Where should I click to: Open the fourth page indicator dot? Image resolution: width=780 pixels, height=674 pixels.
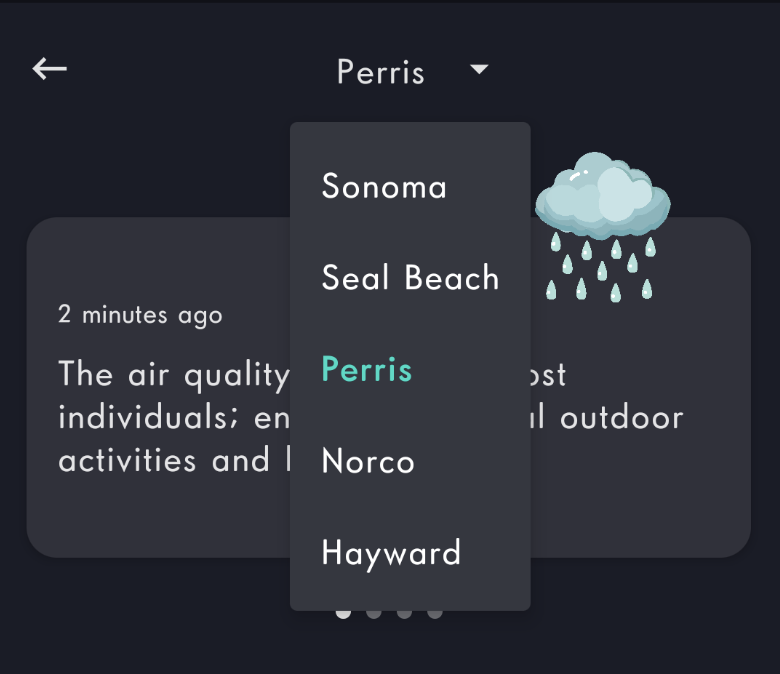click(435, 612)
